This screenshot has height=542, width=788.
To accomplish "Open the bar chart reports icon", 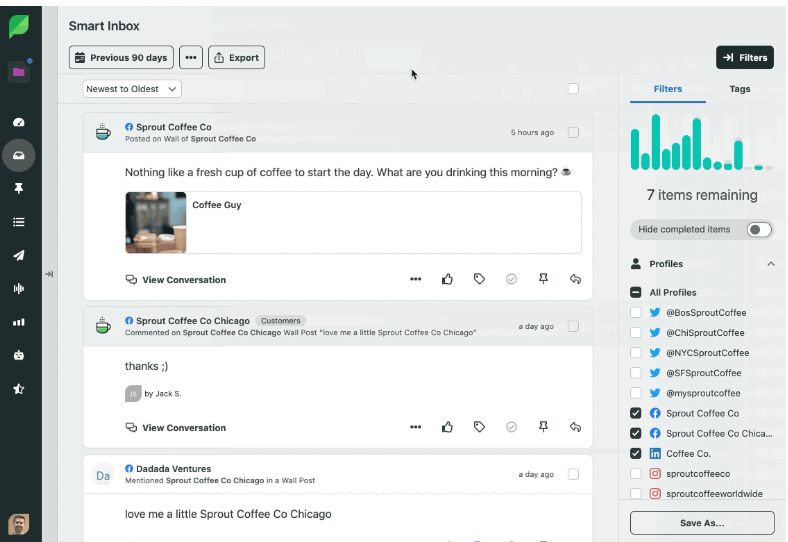I will [19, 322].
